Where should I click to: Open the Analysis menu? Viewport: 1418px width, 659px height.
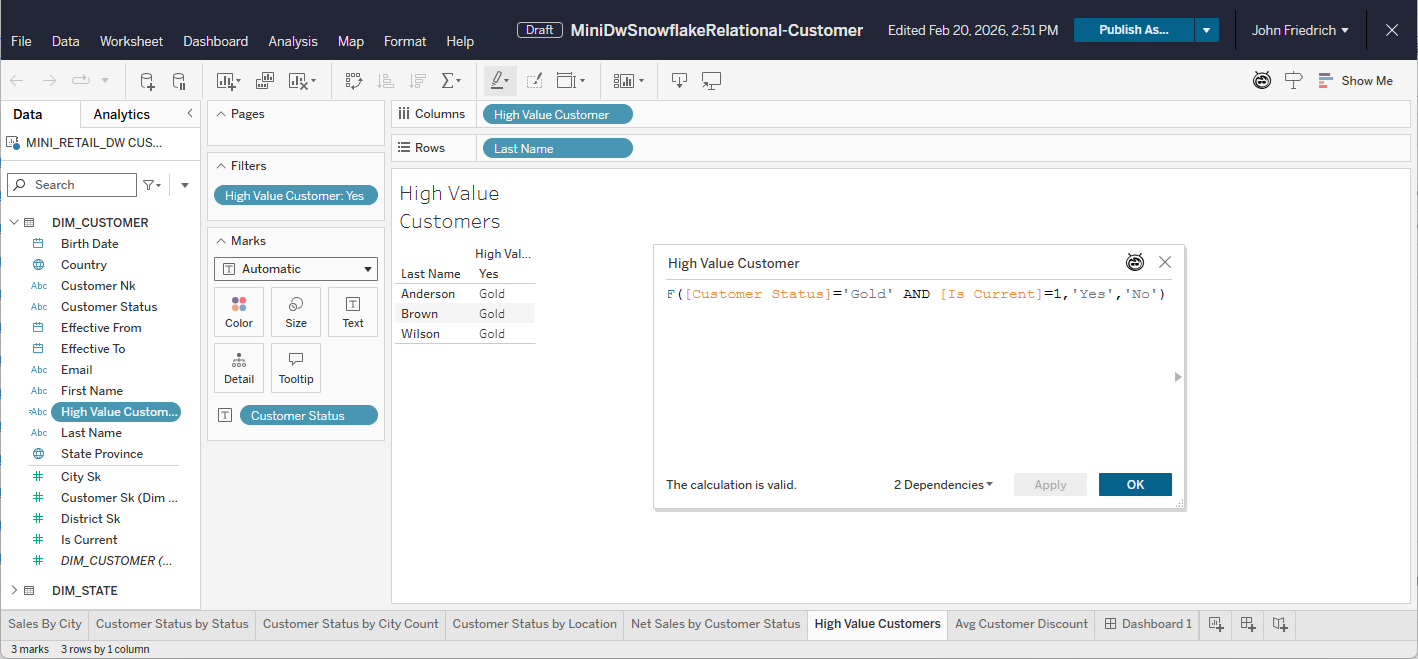[x=293, y=41]
